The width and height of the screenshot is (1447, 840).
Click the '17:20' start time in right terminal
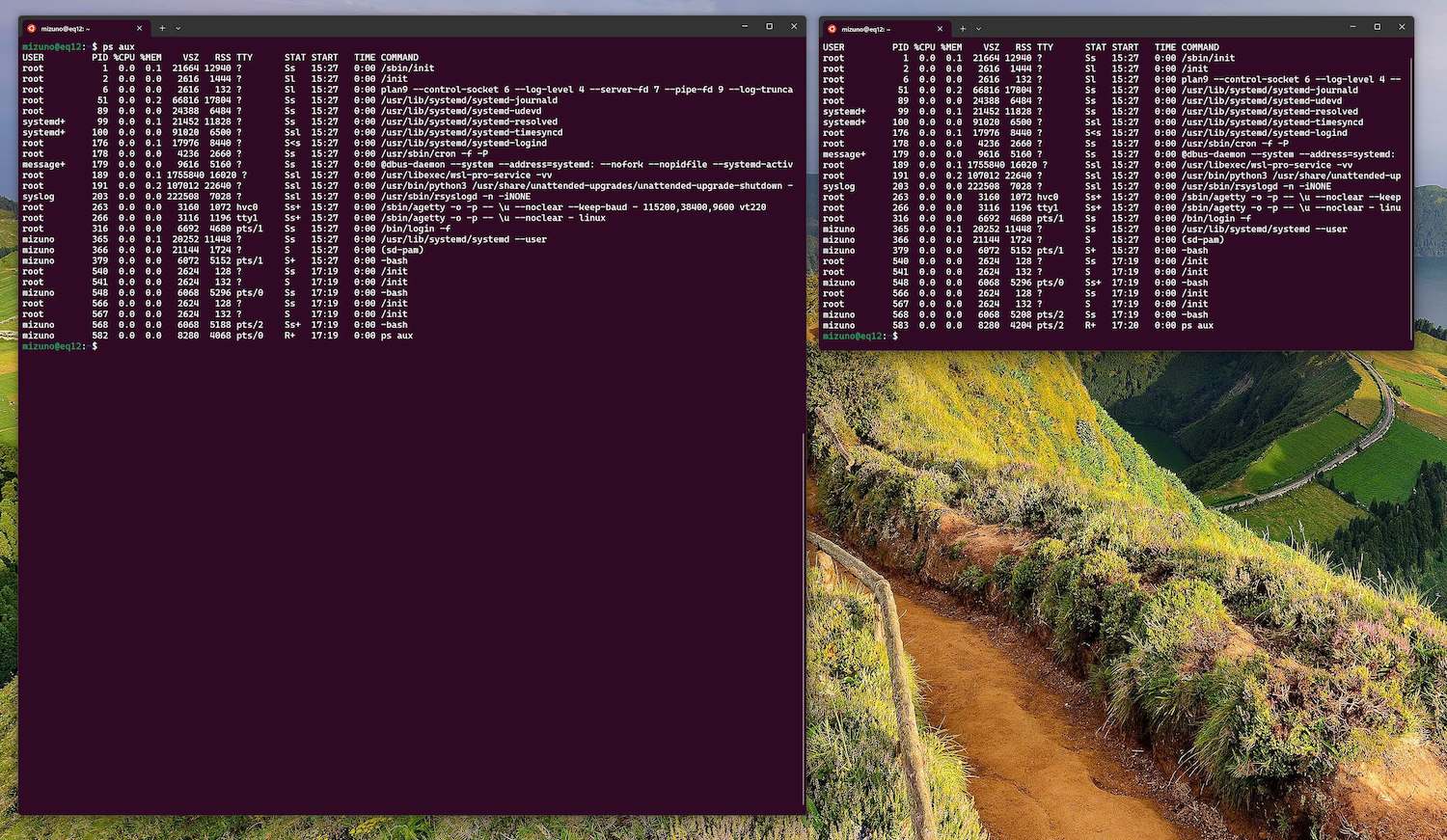click(1125, 325)
